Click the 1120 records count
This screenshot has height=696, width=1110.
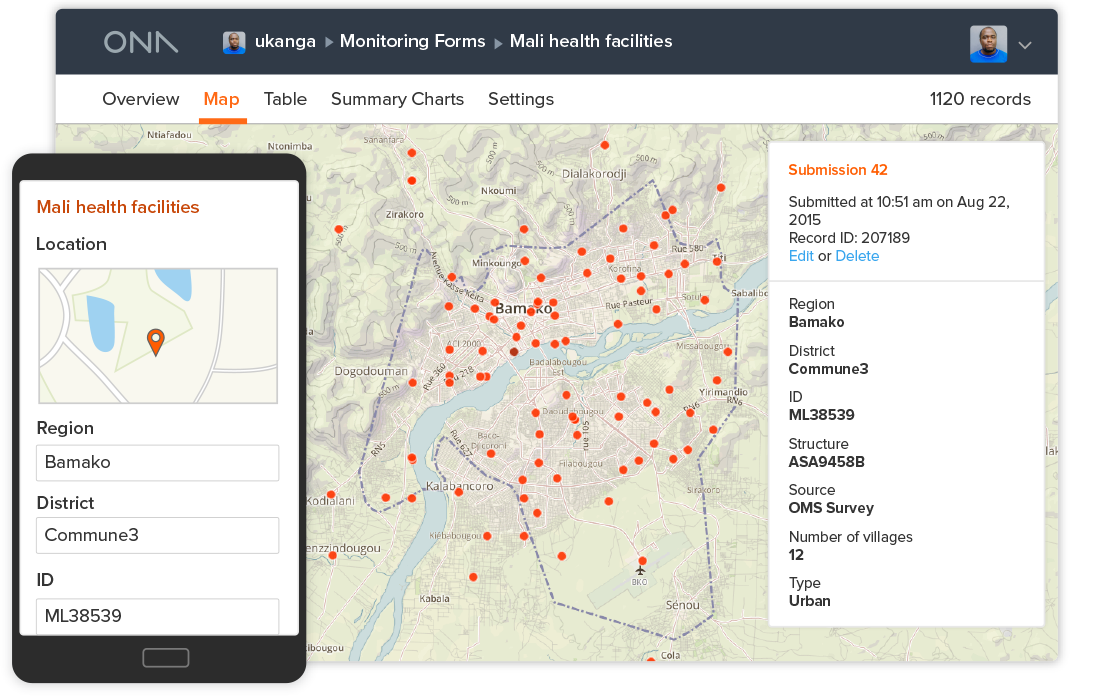980,99
